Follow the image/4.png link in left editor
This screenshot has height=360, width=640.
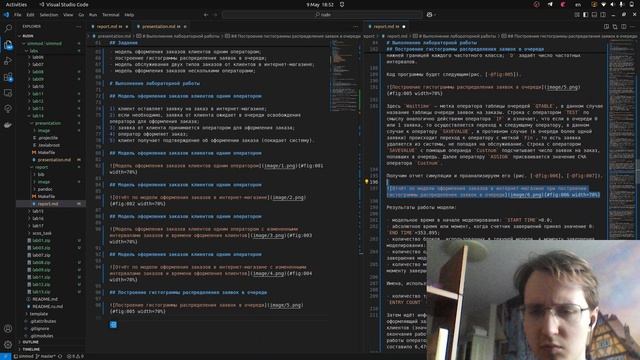click(268, 273)
